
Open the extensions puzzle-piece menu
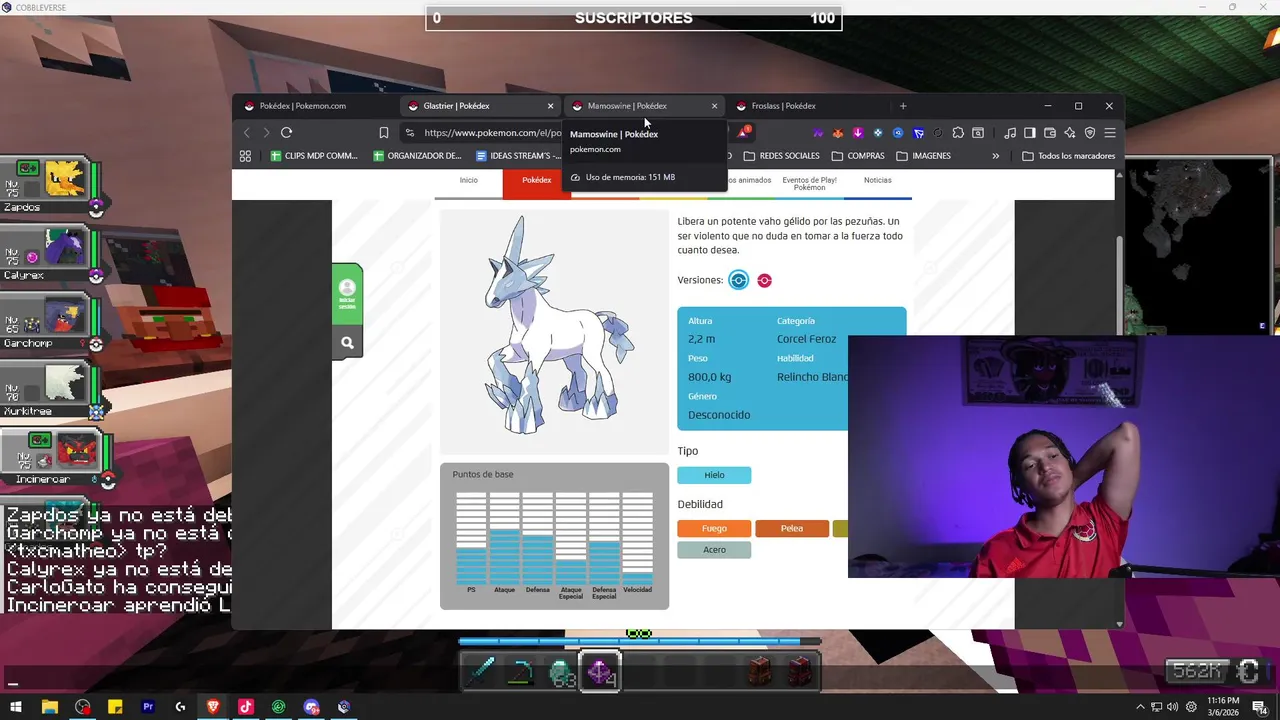(958, 132)
